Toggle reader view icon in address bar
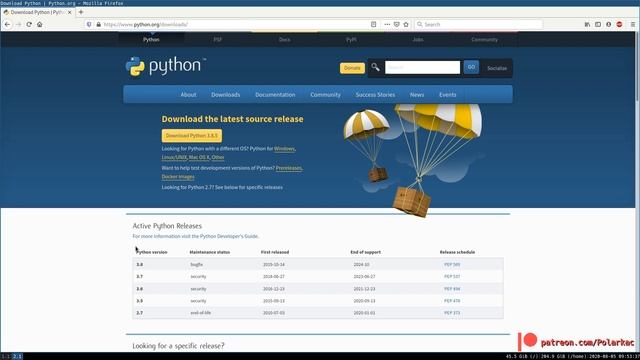Viewport: 640px width, 360px height. (x=373, y=24)
